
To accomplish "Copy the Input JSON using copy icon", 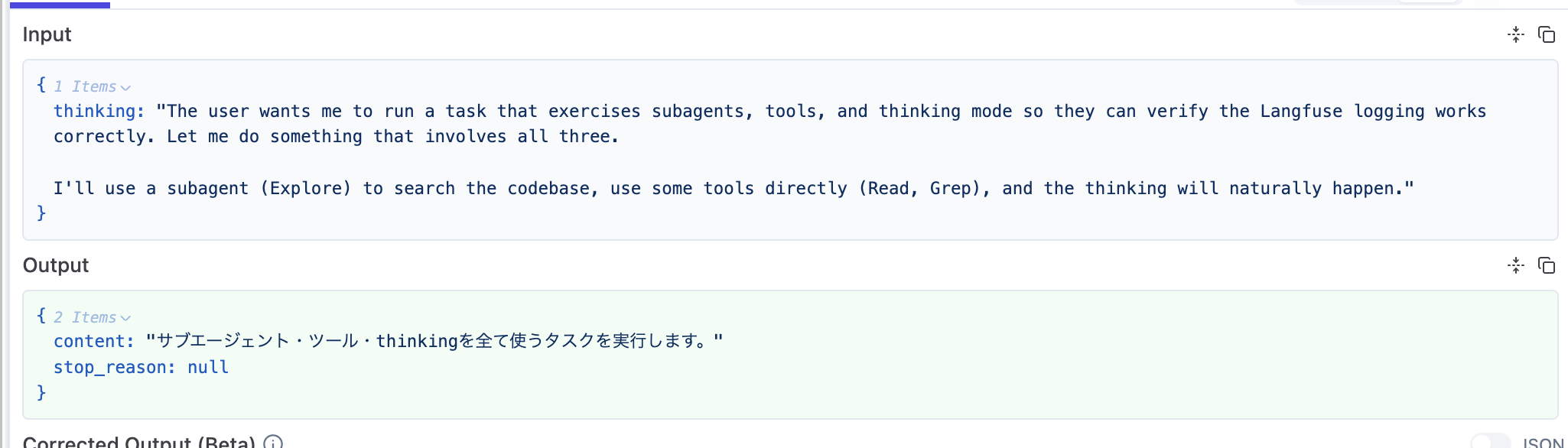I will click(x=1547, y=34).
